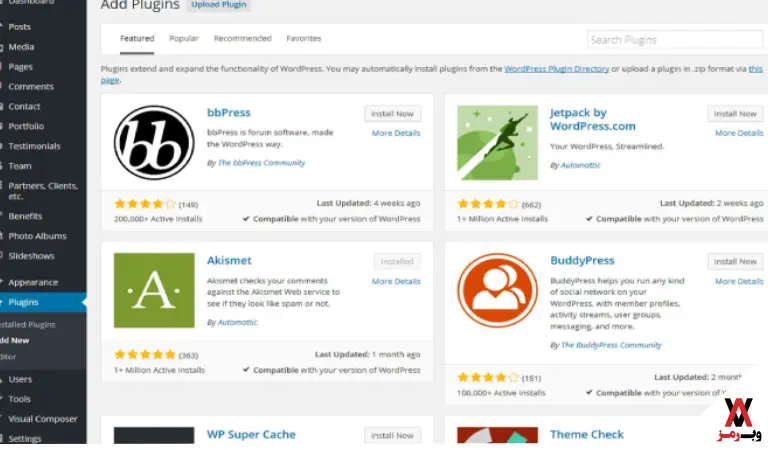Install the bbPress plugin now
Viewport: 768px width, 450px height.
point(392,114)
